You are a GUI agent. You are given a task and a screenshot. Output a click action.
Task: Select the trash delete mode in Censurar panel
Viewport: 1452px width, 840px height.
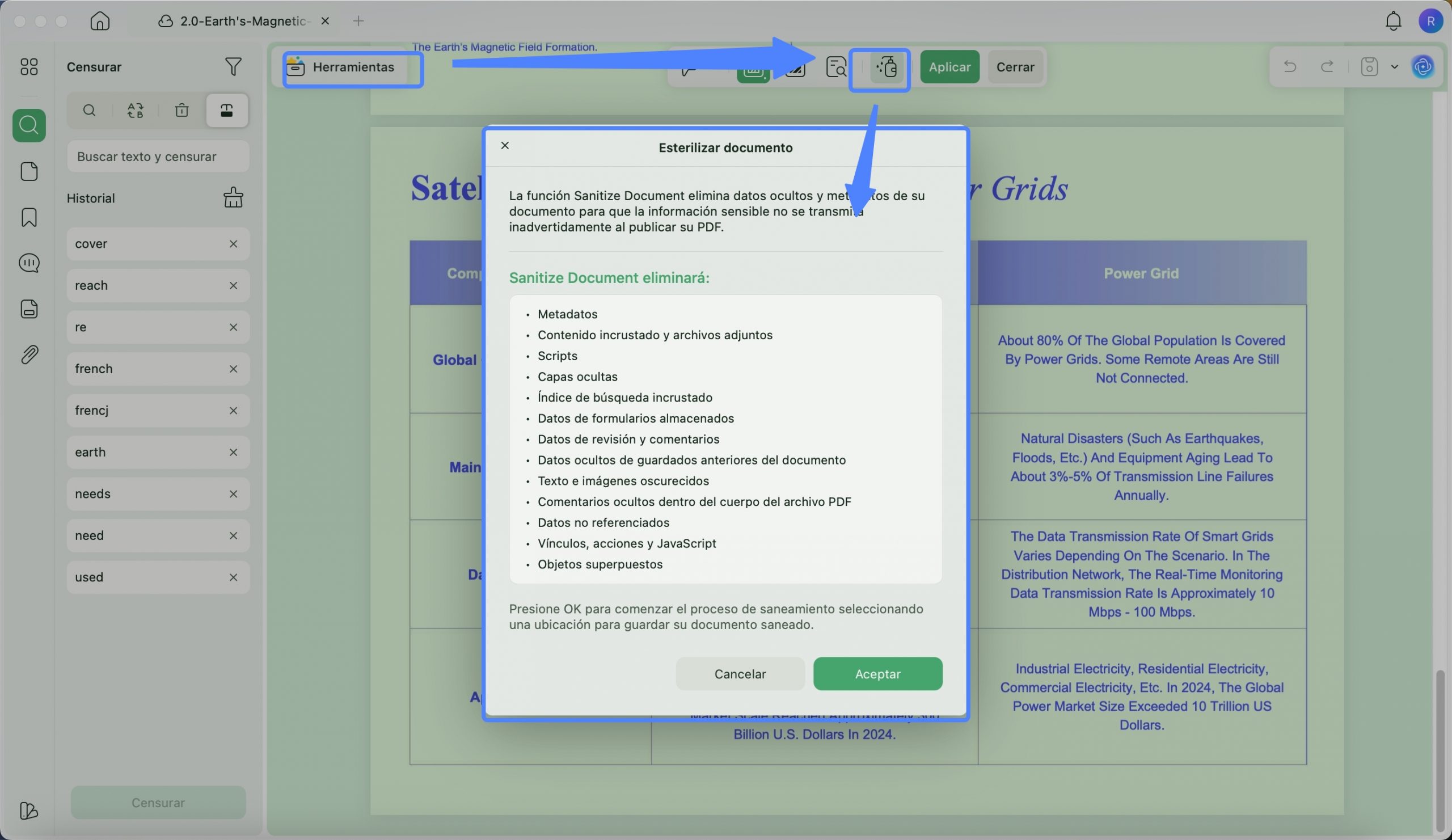click(x=181, y=110)
